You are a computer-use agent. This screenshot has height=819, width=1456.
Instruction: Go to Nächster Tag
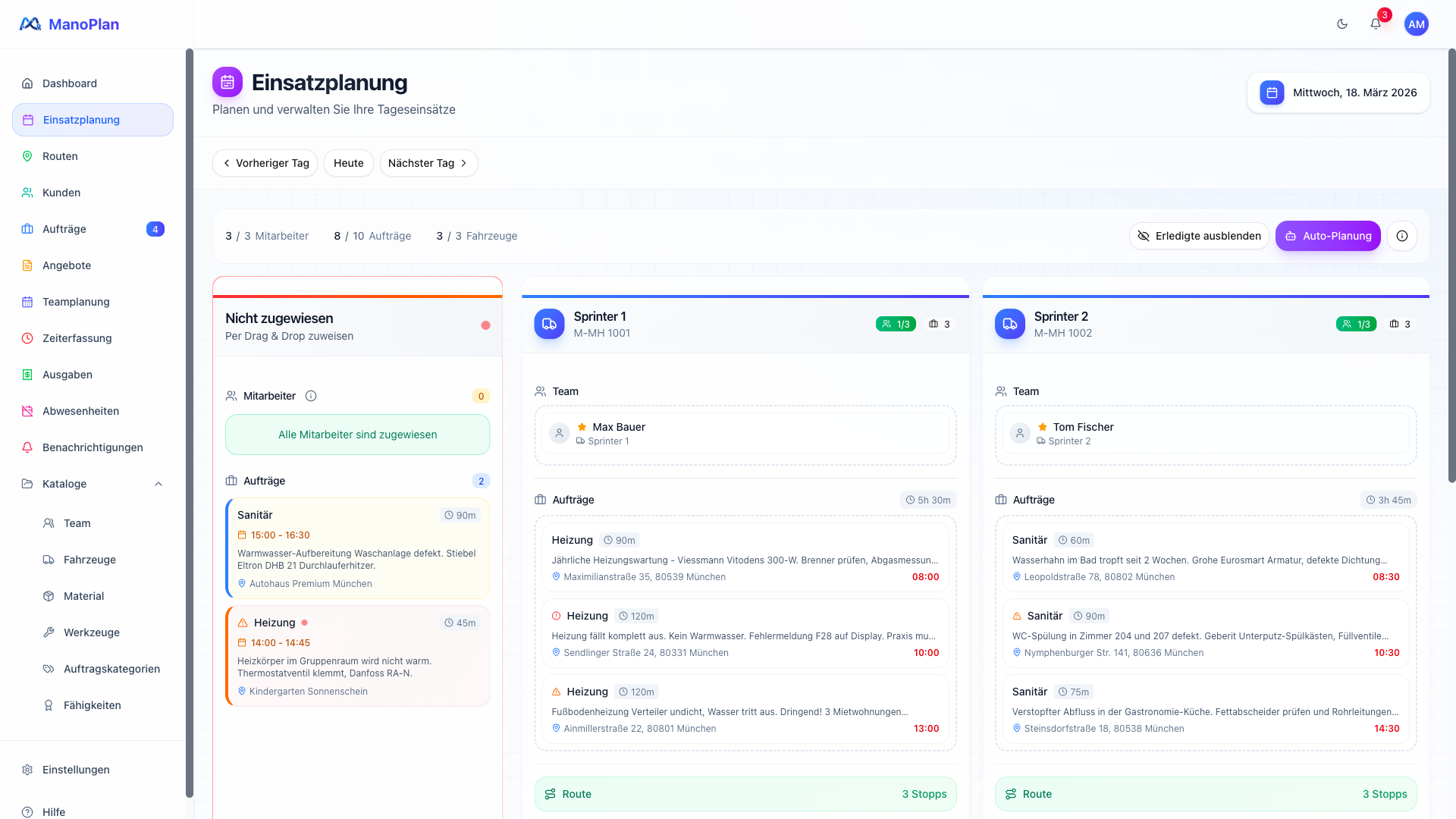point(428,163)
